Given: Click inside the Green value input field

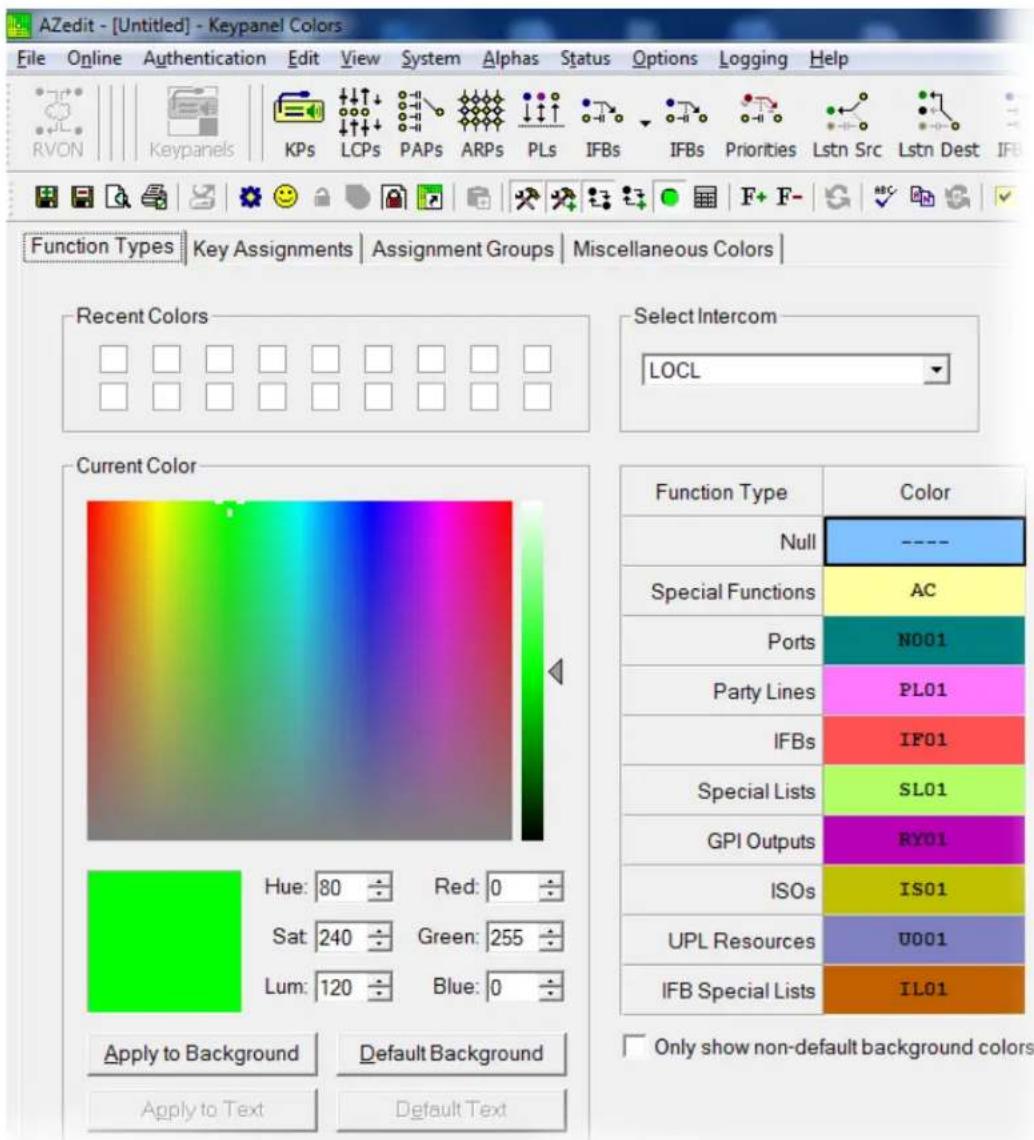Looking at the screenshot, I should tap(512, 938).
